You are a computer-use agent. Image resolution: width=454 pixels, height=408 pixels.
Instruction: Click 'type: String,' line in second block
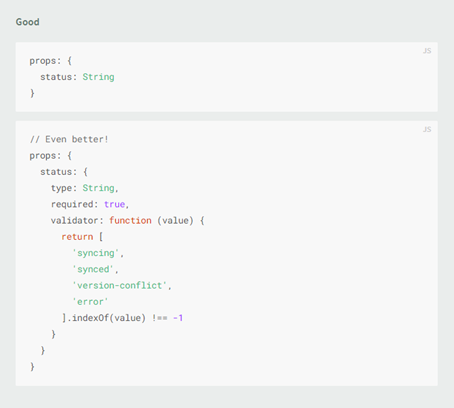85,188
